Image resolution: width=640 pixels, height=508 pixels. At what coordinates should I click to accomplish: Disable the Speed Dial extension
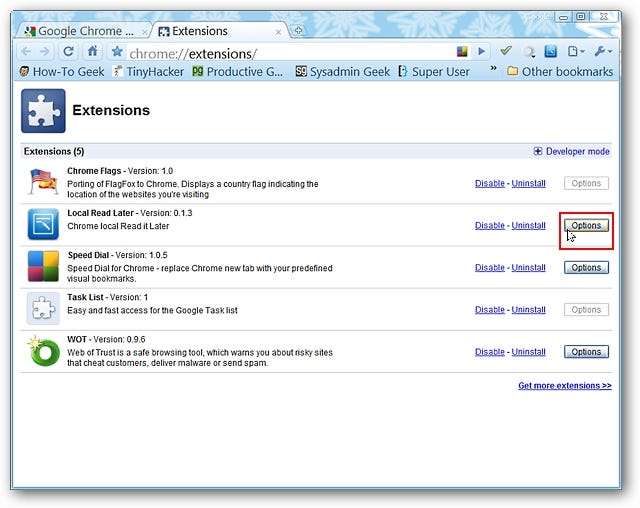pos(490,268)
